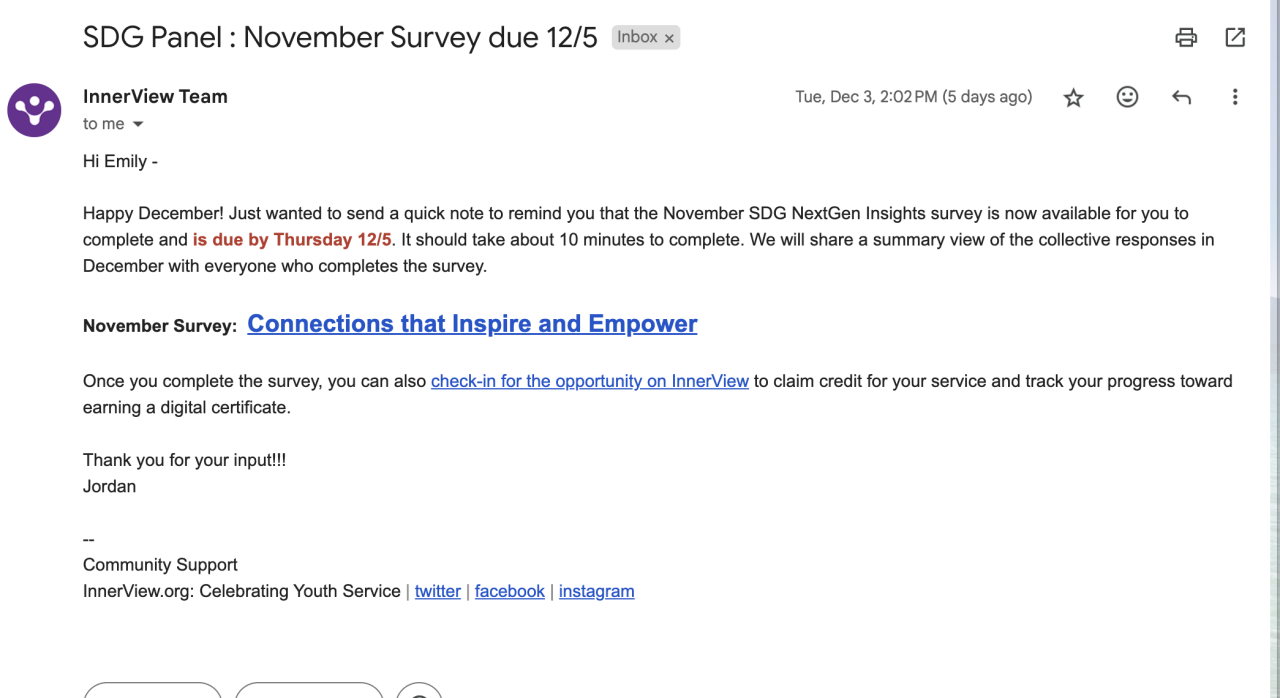The height and width of the screenshot is (698, 1280).
Task: Star the InnerView Team message
Action: [x=1073, y=97]
